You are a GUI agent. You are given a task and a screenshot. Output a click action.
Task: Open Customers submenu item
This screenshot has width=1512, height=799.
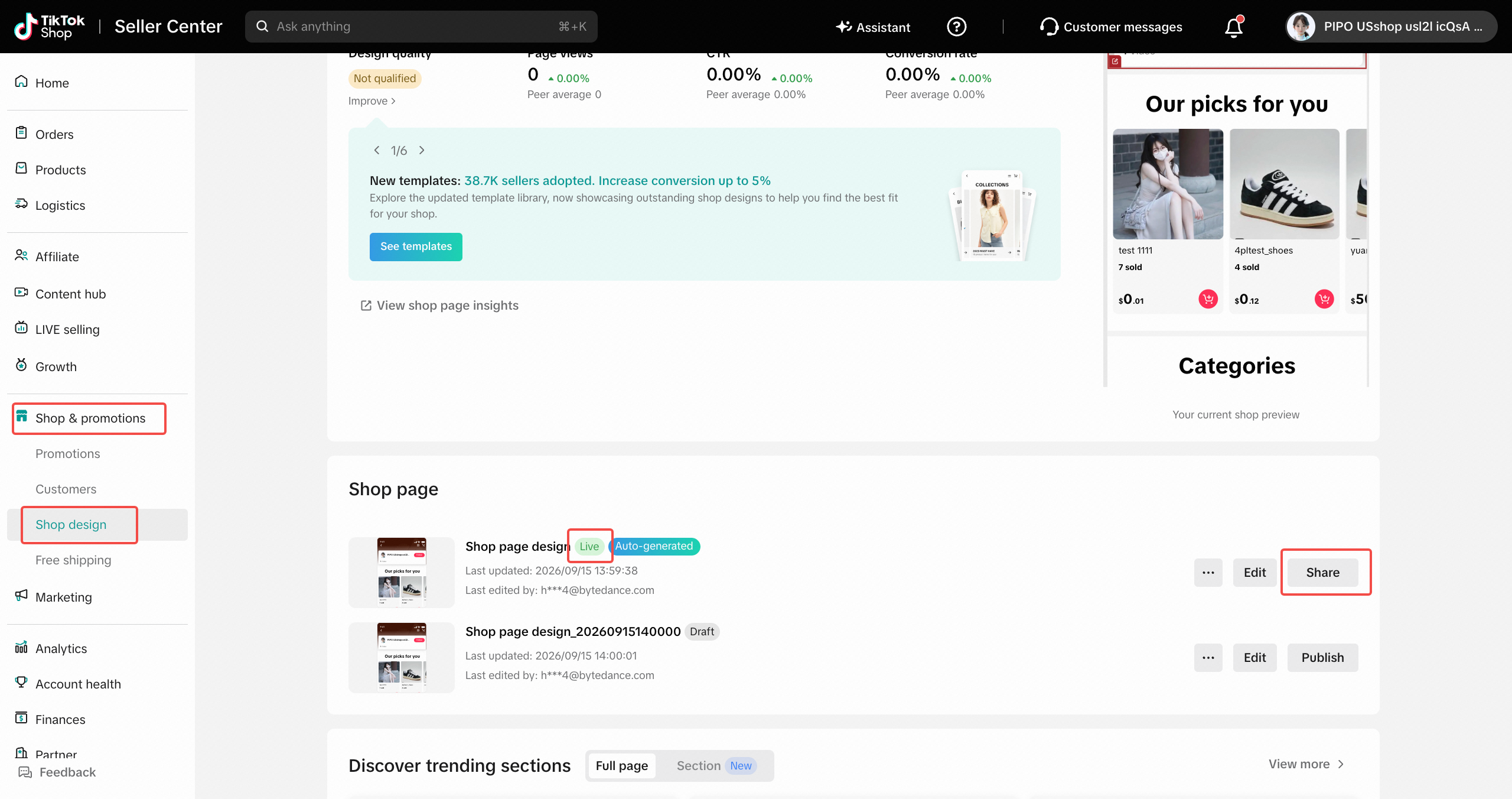coord(66,489)
